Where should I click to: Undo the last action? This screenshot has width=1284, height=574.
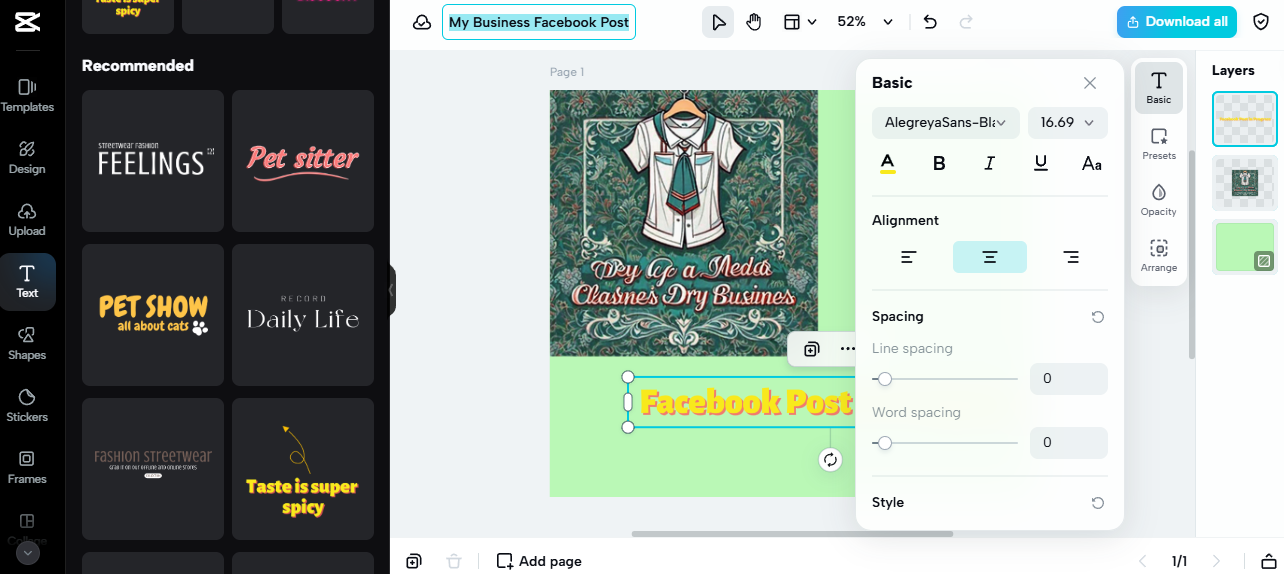click(x=930, y=22)
